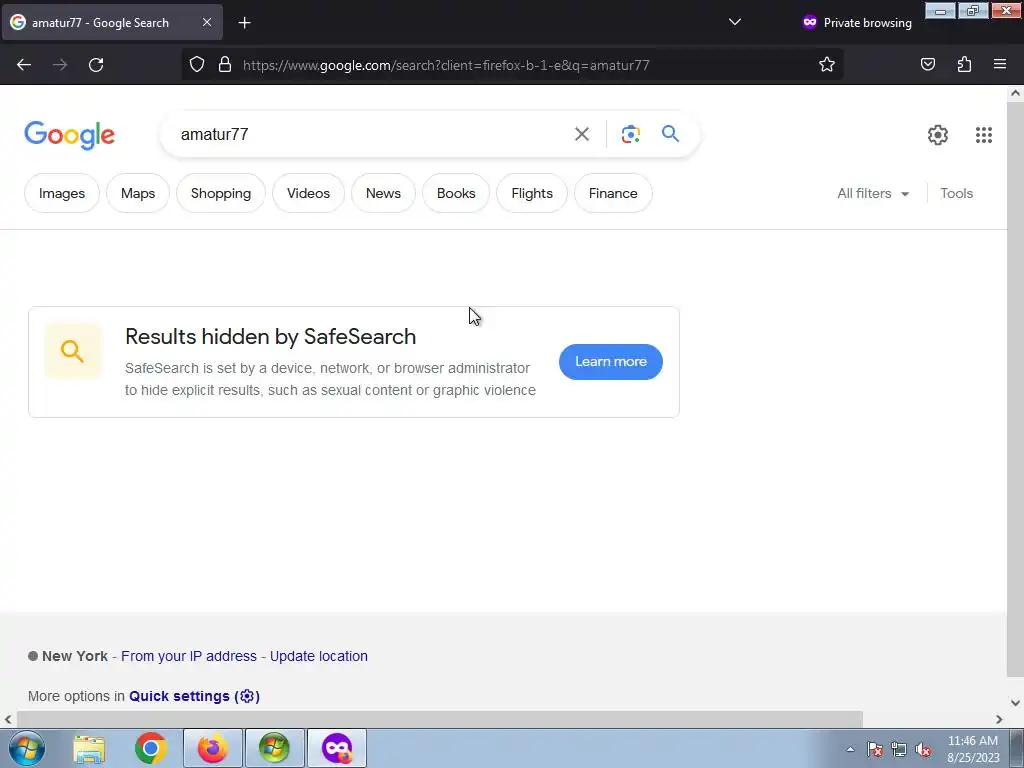Click the SafeSearch magnifier icon in card

pyautogui.click(x=72, y=351)
